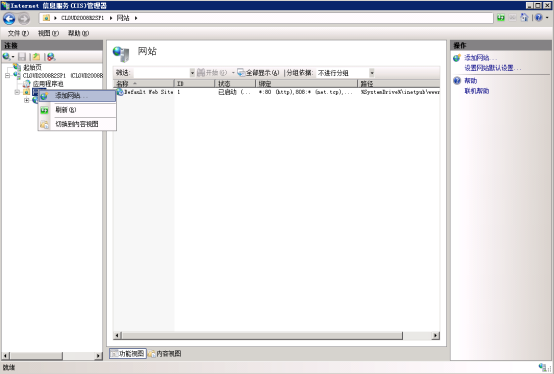Screen dimensions: 554x374
Task: Click 设置网站默认设置 link in actions pane
Action: (493, 68)
